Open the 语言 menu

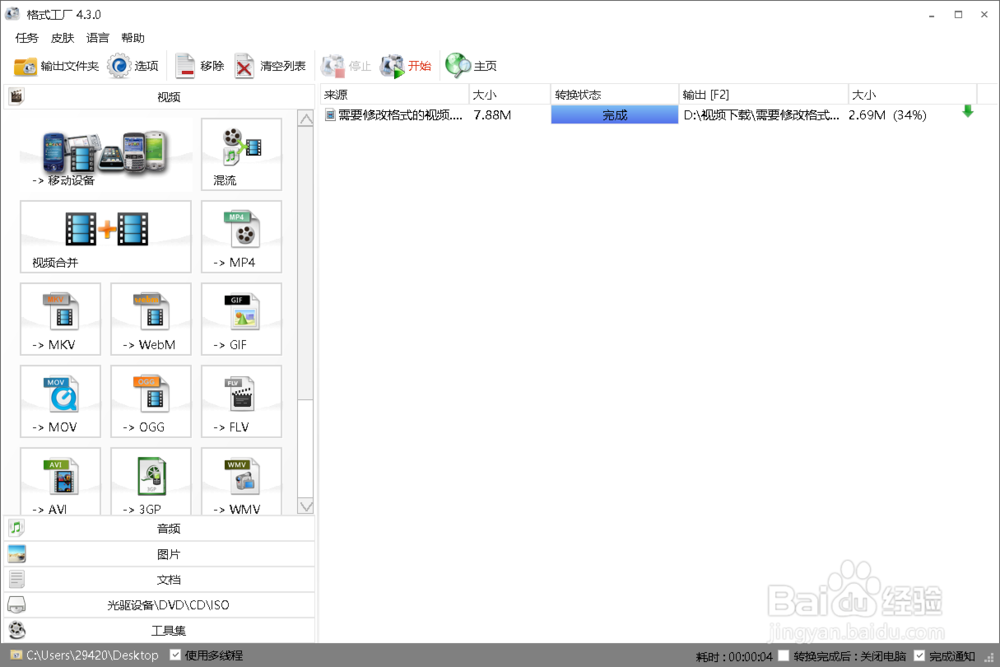pos(98,38)
